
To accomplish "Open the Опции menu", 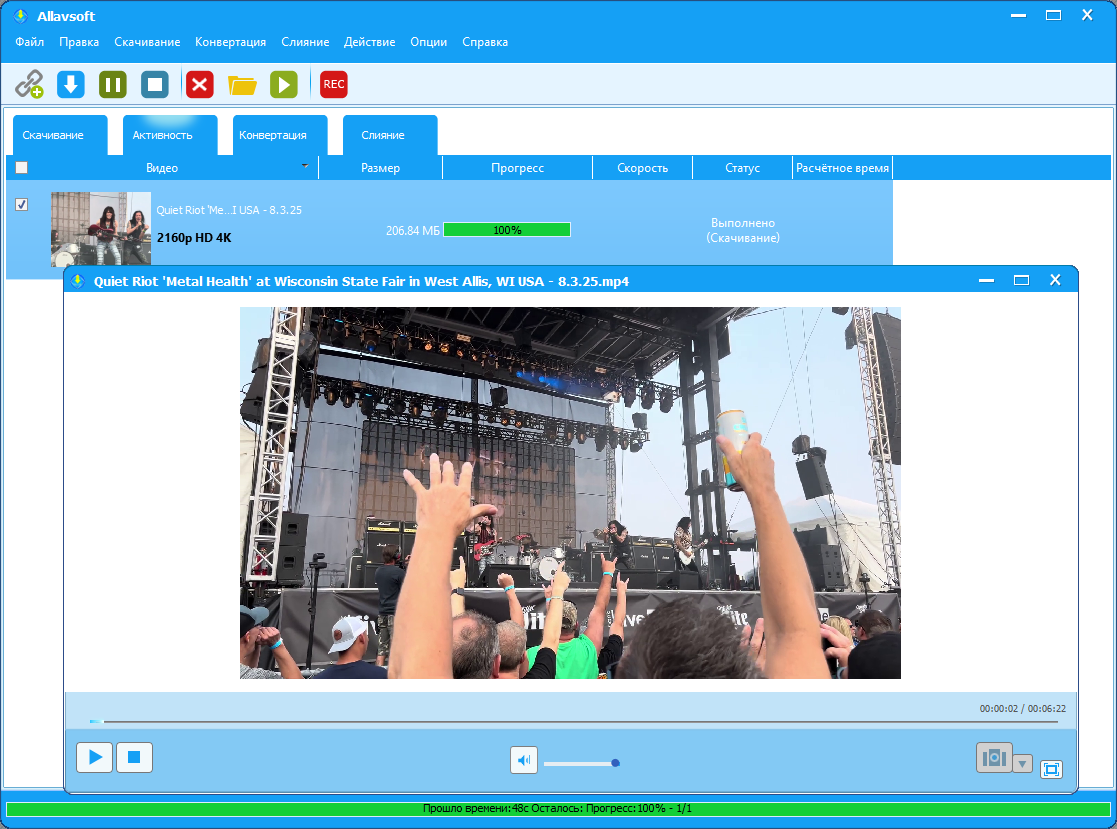I will tap(428, 42).
